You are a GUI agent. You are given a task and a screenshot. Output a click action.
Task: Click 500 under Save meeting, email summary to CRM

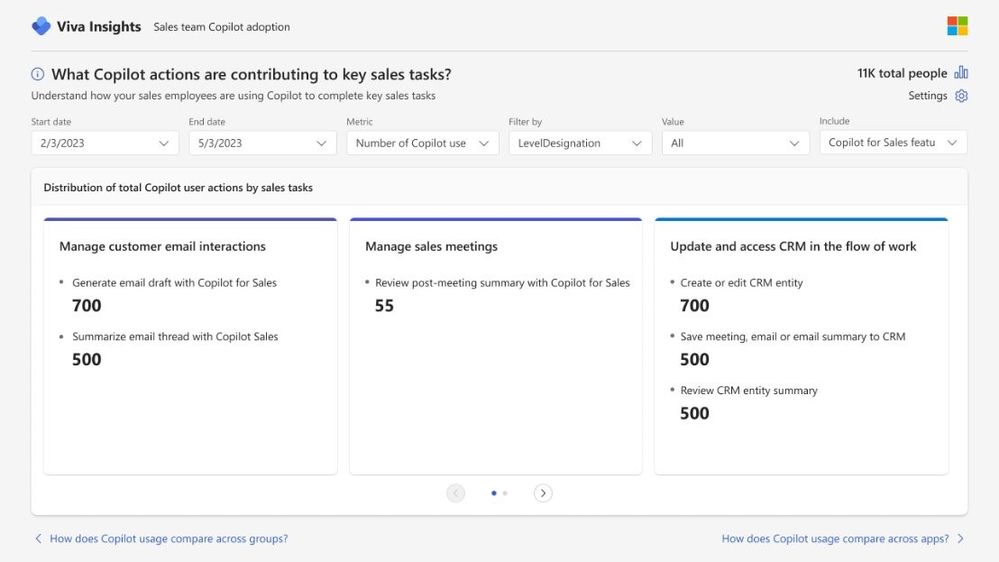coord(694,359)
